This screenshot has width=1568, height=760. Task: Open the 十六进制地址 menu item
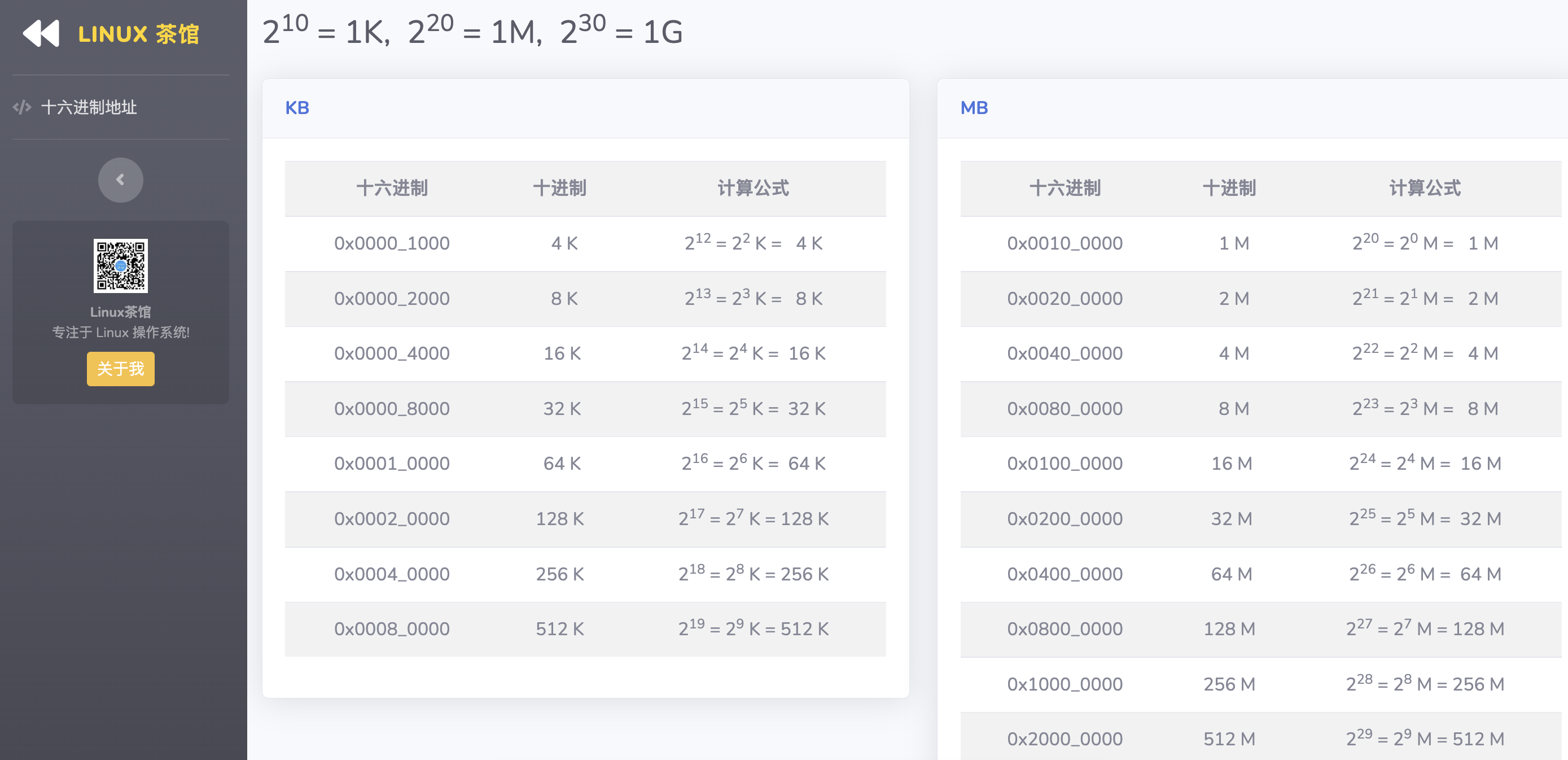coord(88,108)
